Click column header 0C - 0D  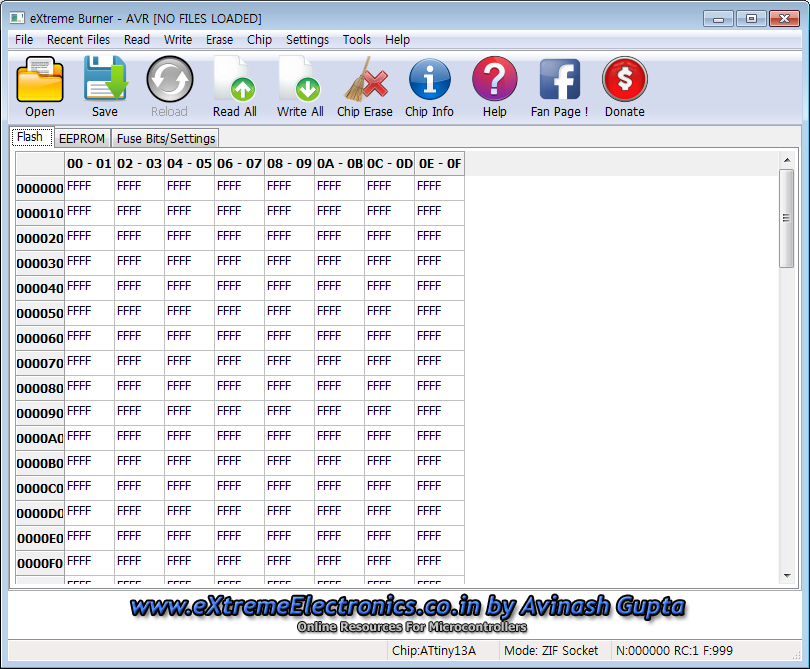click(390, 164)
